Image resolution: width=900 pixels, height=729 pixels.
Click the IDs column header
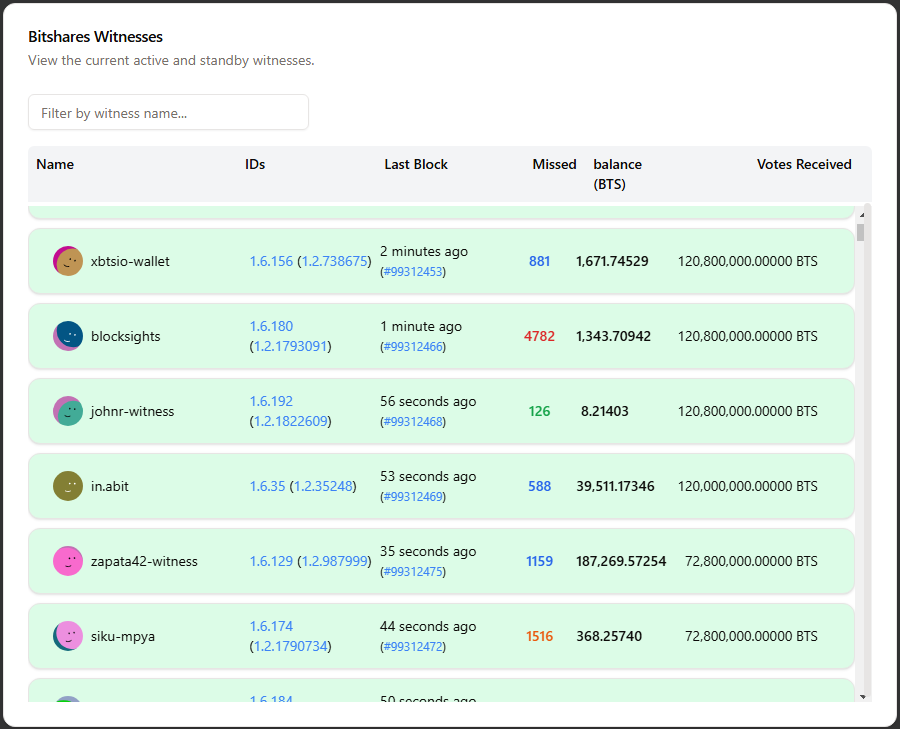(x=255, y=164)
